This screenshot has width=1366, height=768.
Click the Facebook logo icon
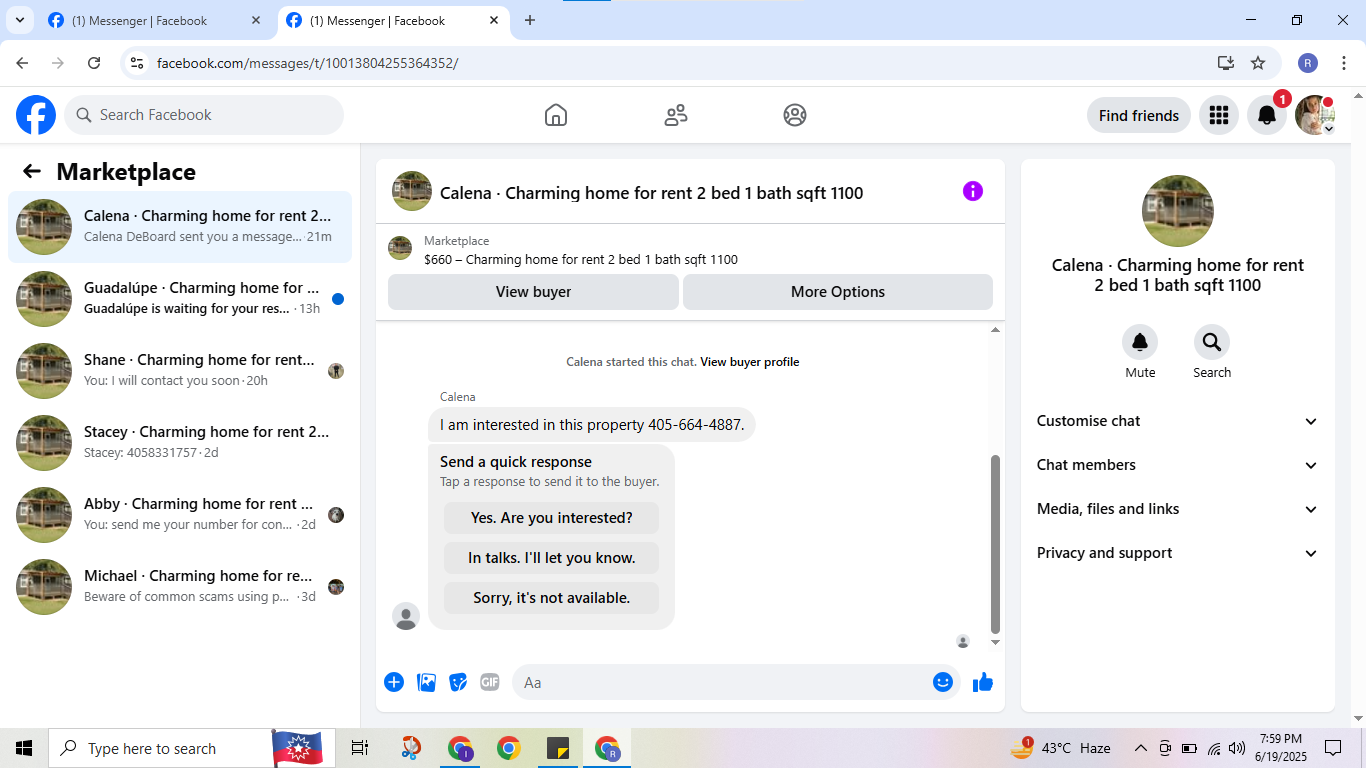tap(36, 115)
